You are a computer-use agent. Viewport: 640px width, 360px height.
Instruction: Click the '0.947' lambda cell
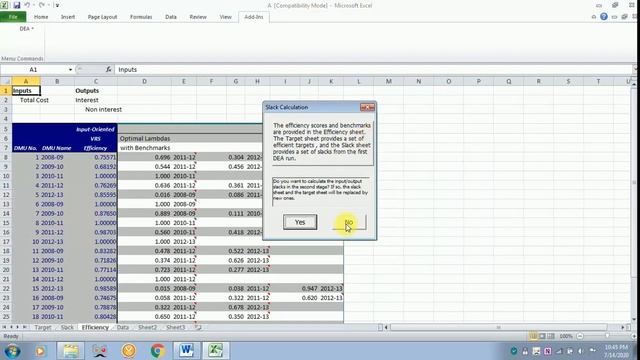[x=309, y=289]
